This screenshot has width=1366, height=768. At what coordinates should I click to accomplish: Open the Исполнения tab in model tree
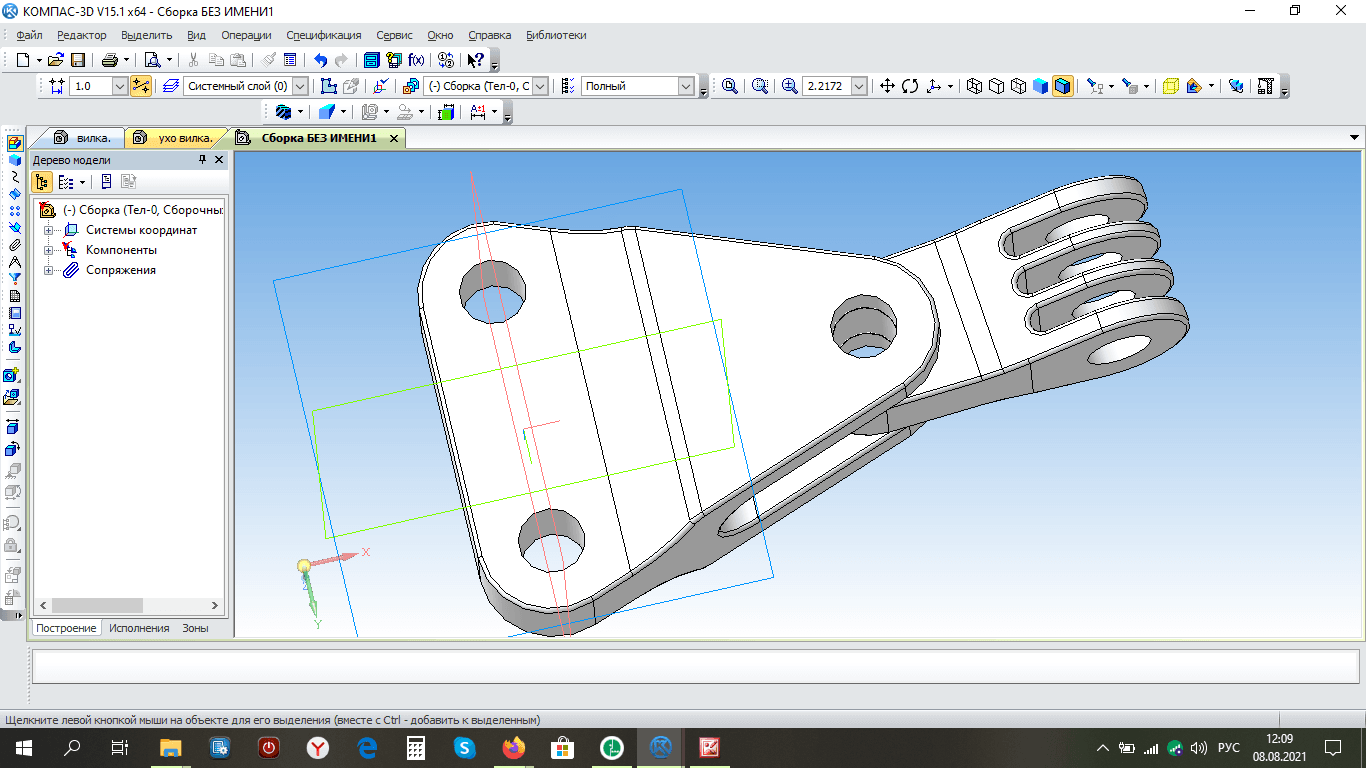coord(139,628)
